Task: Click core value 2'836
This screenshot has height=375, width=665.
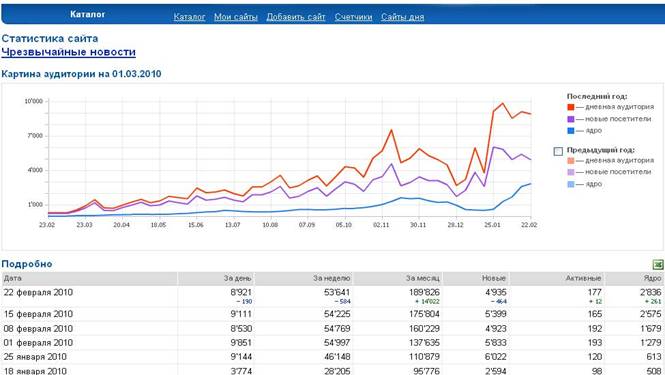Action: tap(651, 292)
